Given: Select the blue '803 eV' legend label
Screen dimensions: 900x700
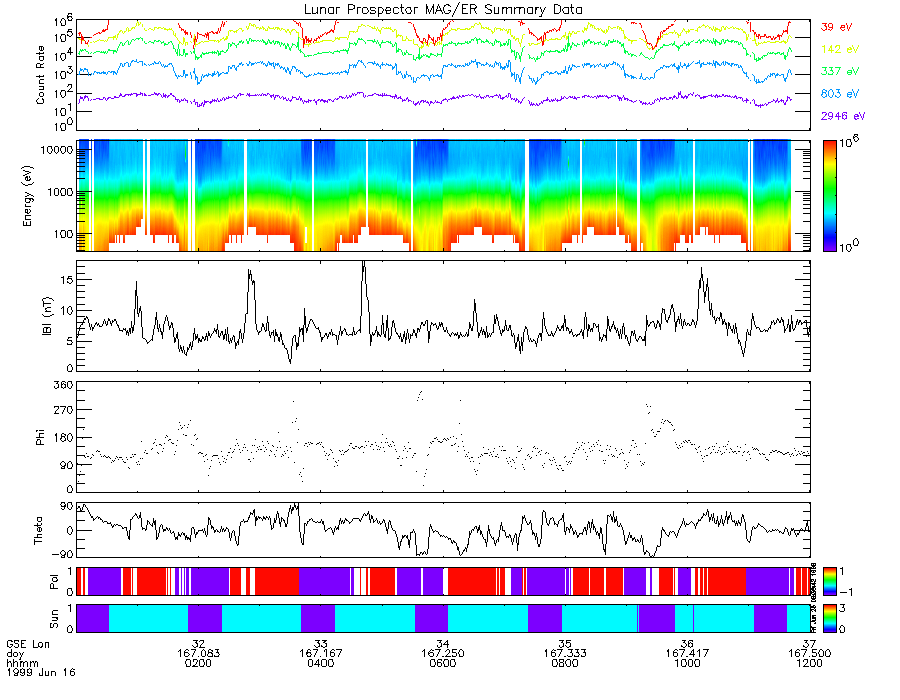Looking at the screenshot, I should pyautogui.click(x=840, y=94).
